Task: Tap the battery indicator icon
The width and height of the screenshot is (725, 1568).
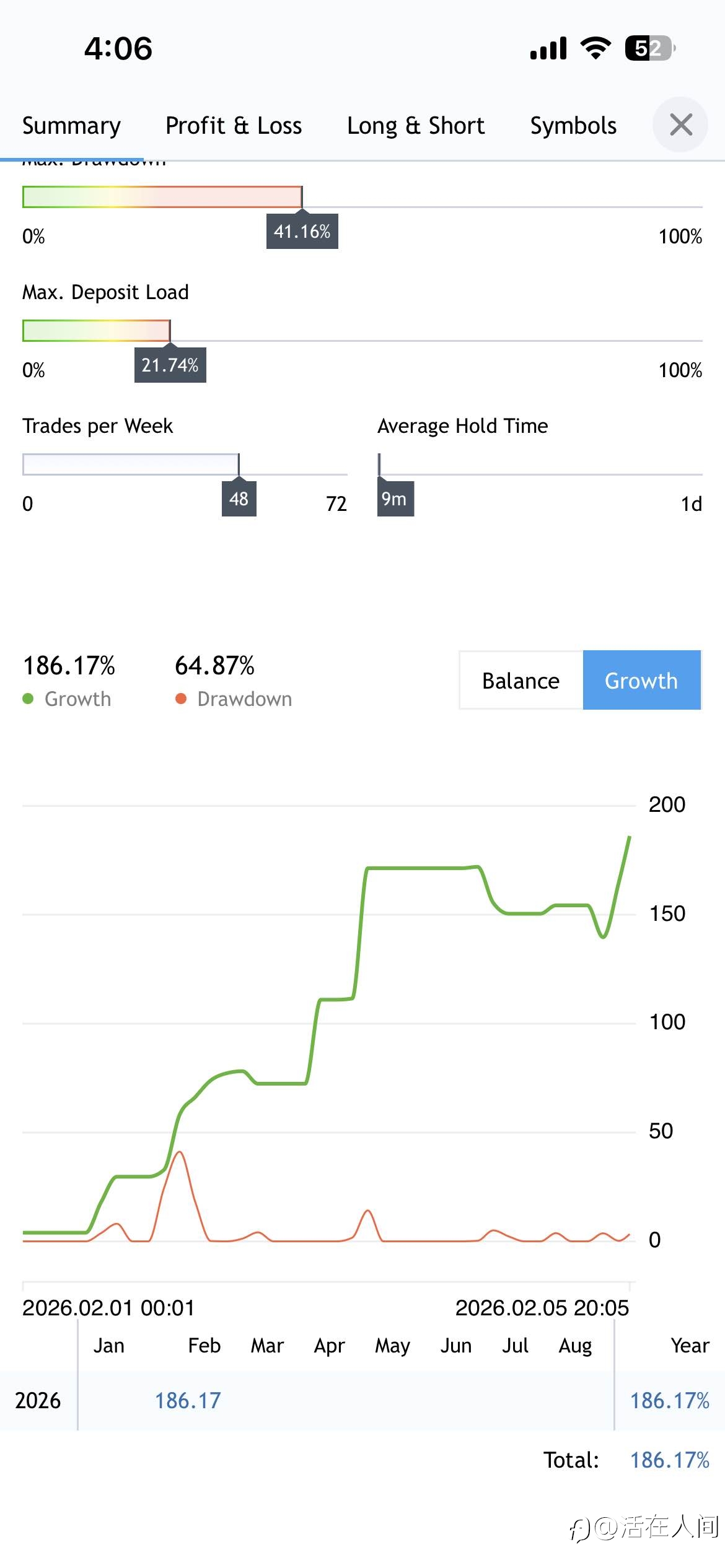Action: tap(649, 48)
